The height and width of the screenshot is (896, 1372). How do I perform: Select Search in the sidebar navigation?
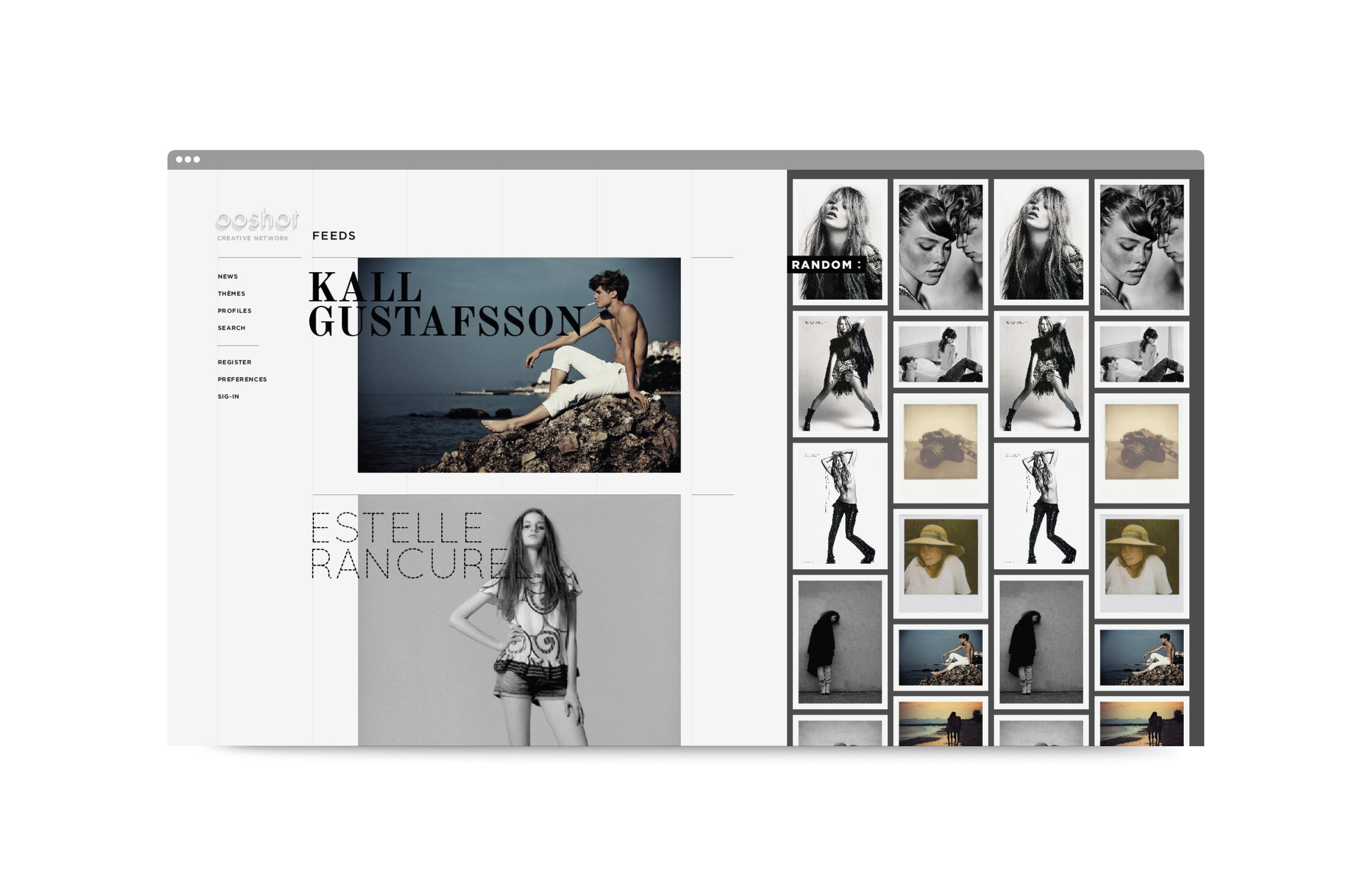(x=231, y=328)
